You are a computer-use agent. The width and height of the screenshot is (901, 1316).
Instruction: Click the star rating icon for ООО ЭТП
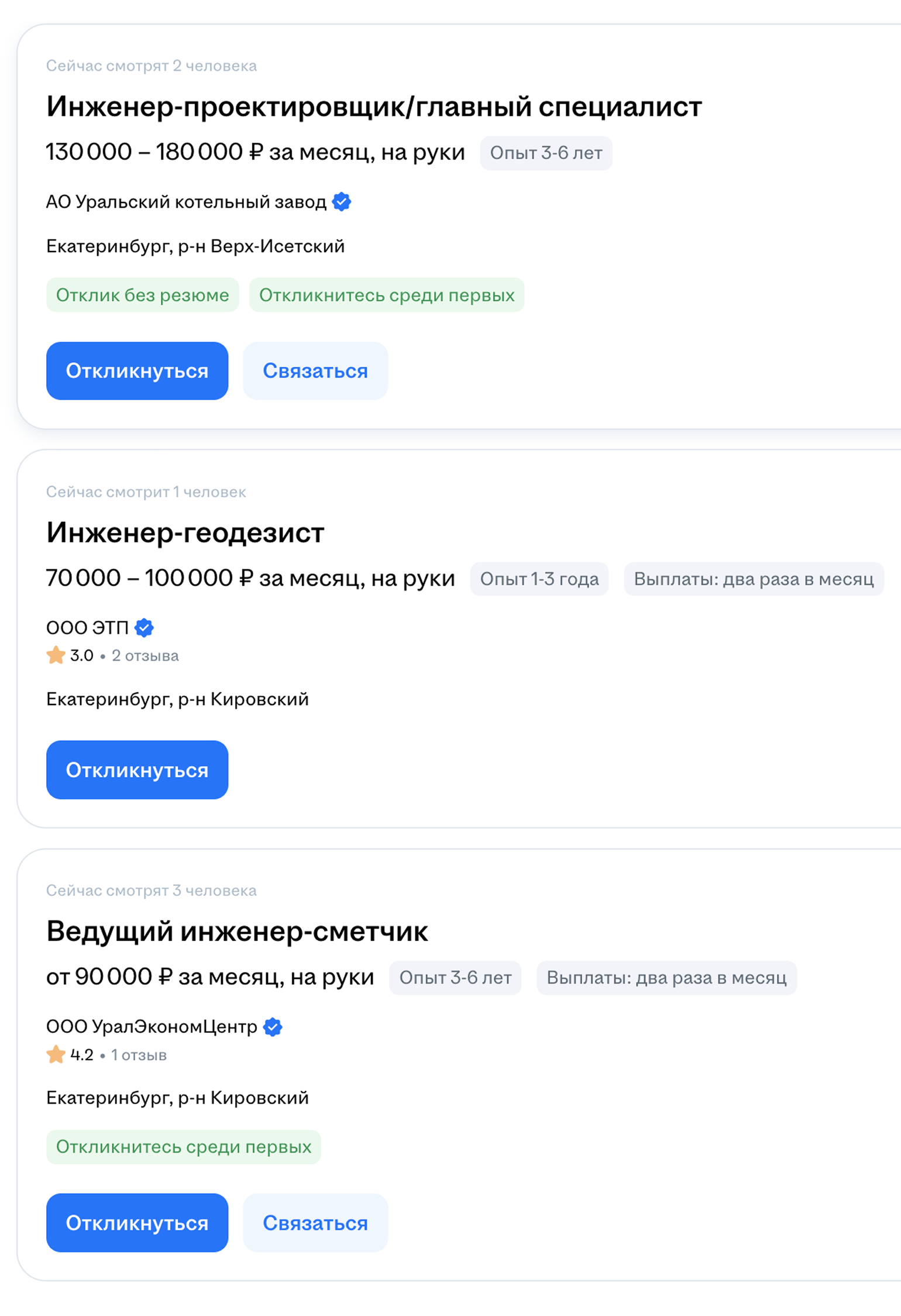coord(55,655)
